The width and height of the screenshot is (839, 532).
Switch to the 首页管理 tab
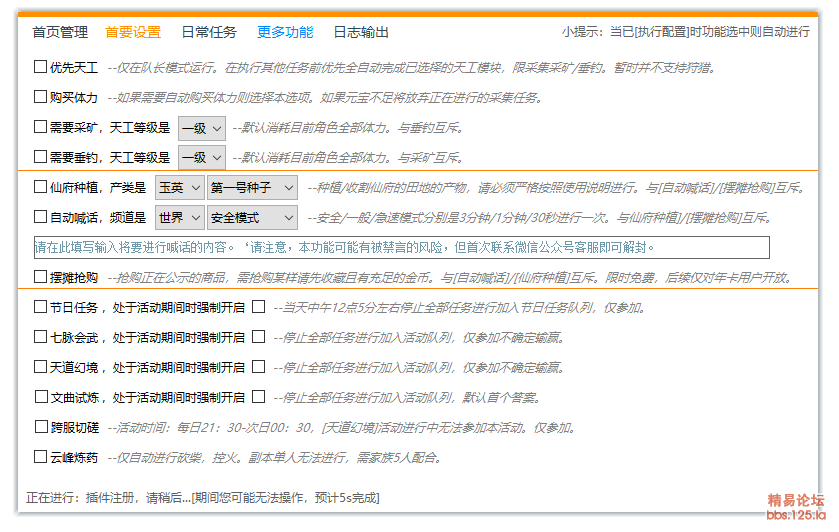tap(60, 32)
